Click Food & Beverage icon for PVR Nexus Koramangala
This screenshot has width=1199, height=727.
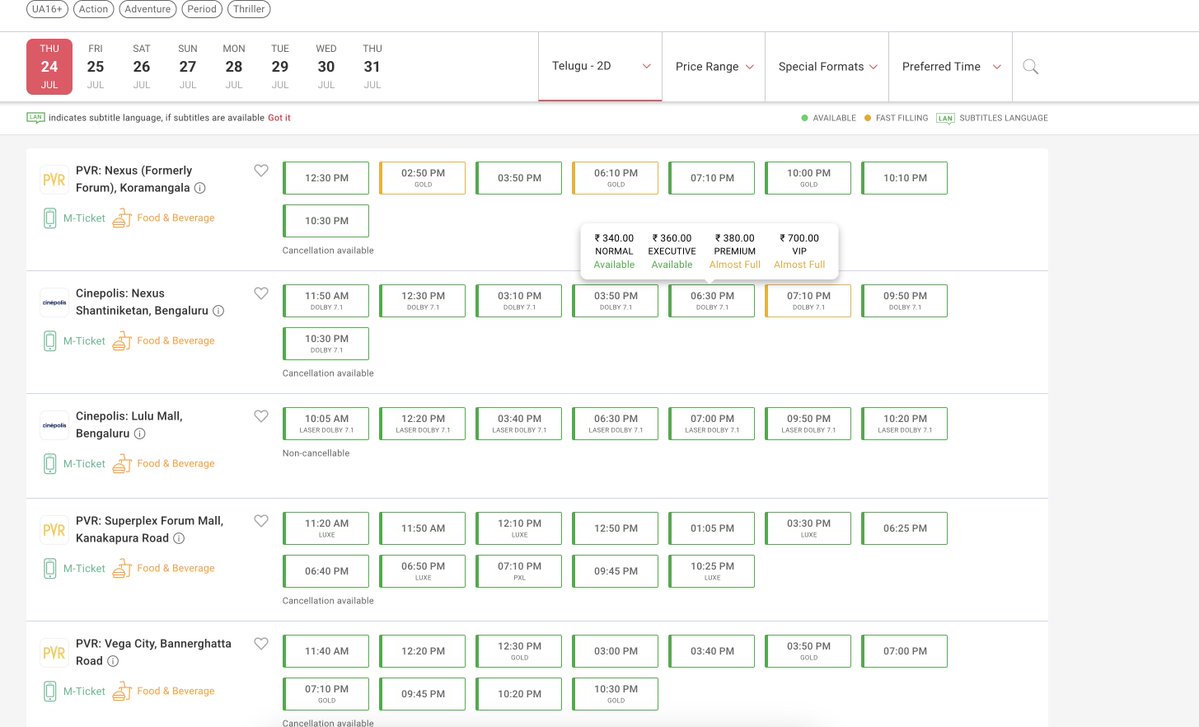point(122,219)
